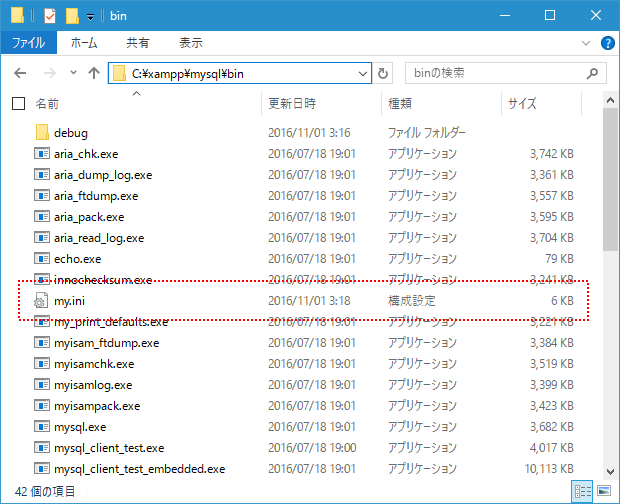Select the debug folder icon
The image size is (620, 504).
[42, 132]
